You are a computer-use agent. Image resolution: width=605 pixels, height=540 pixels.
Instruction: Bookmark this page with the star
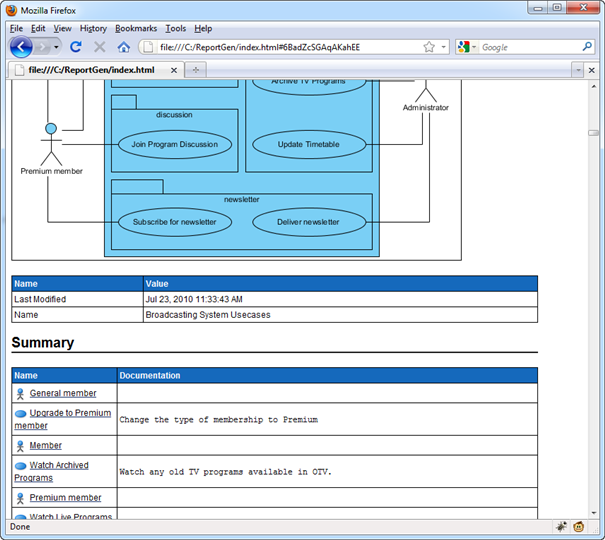point(429,47)
